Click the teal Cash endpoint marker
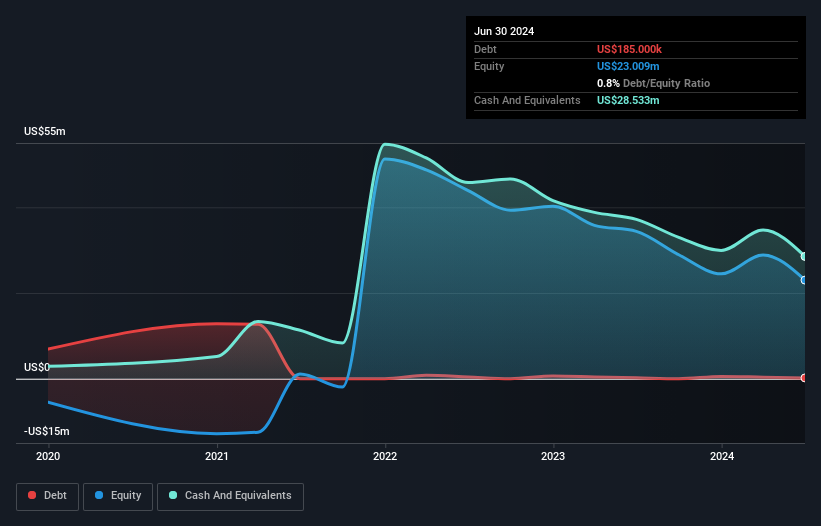 tap(804, 256)
